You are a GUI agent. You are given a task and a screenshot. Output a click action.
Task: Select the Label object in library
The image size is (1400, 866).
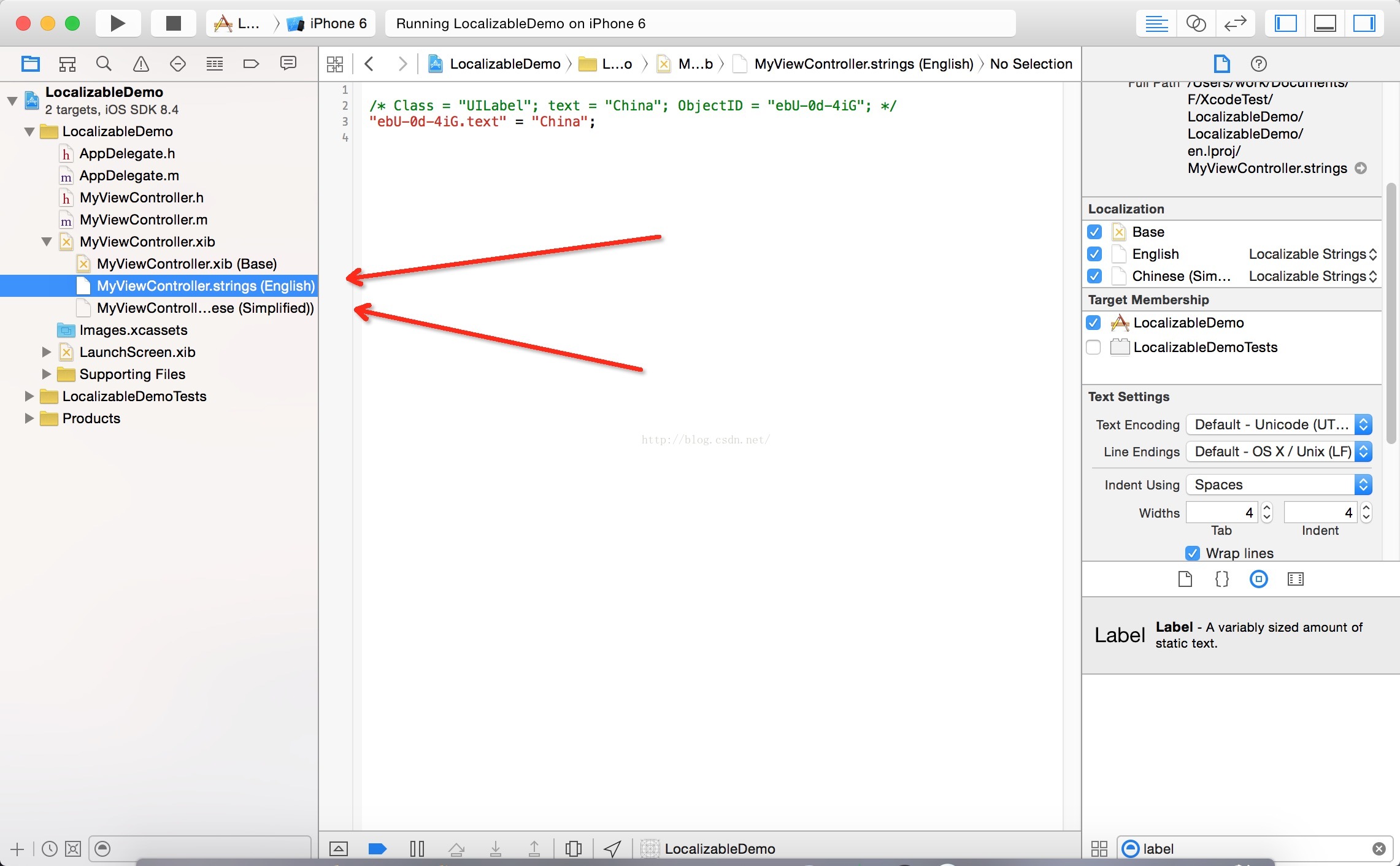[x=1240, y=635]
